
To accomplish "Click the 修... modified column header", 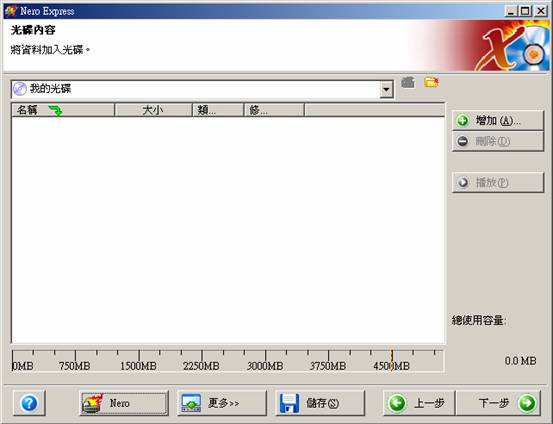I will [274, 110].
